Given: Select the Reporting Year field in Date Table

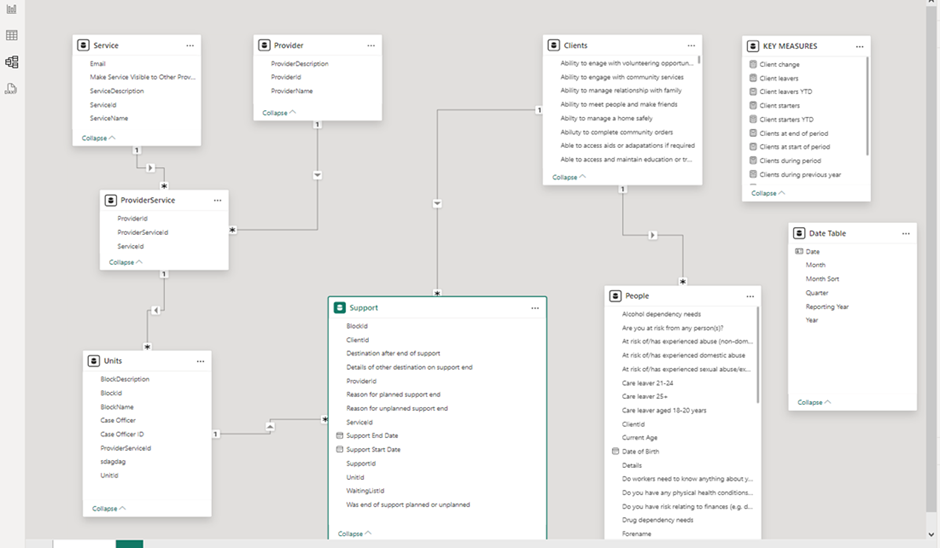Looking at the screenshot, I should click(x=827, y=307).
